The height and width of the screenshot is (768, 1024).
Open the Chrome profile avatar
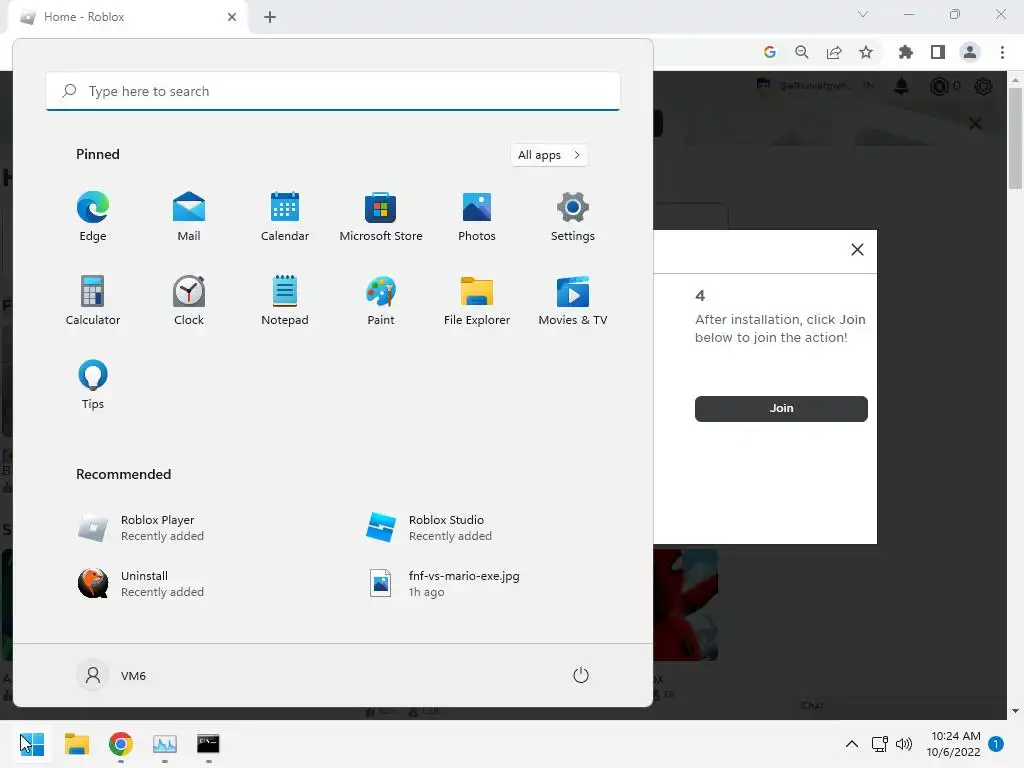tap(970, 52)
